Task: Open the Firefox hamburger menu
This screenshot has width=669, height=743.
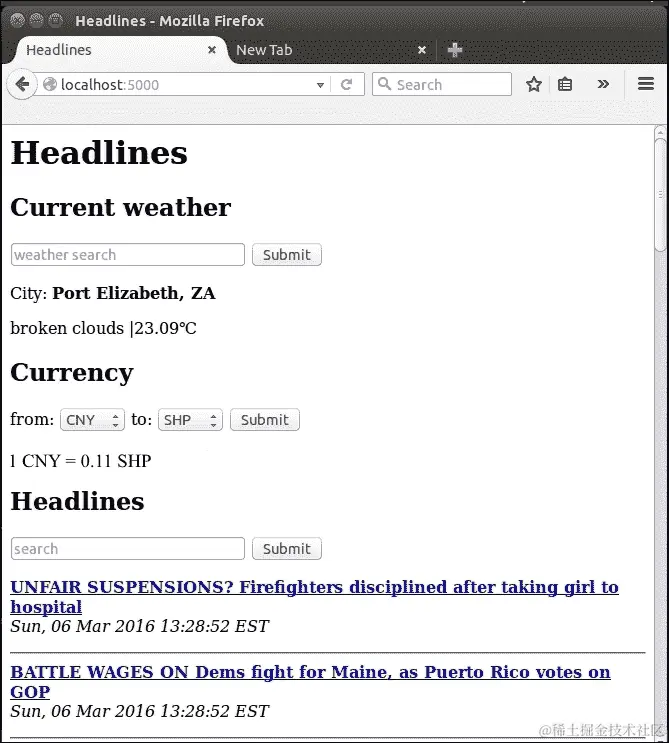Action: point(646,84)
